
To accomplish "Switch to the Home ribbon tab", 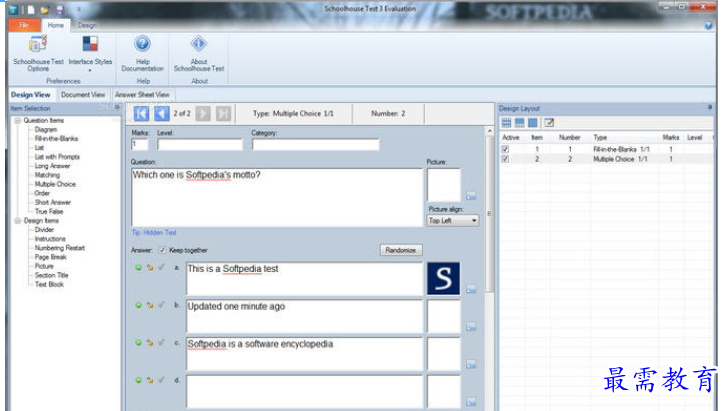I will tap(56, 25).
